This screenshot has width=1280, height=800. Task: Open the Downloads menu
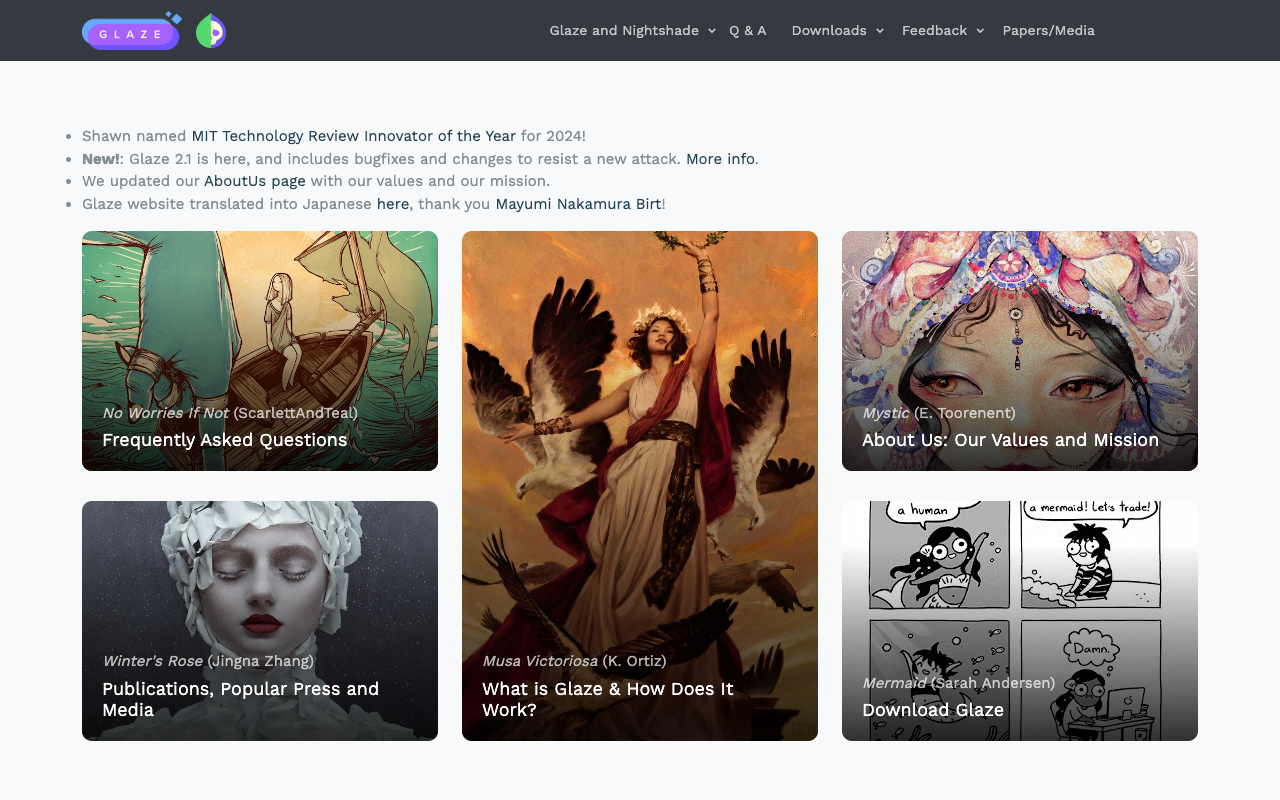(829, 30)
